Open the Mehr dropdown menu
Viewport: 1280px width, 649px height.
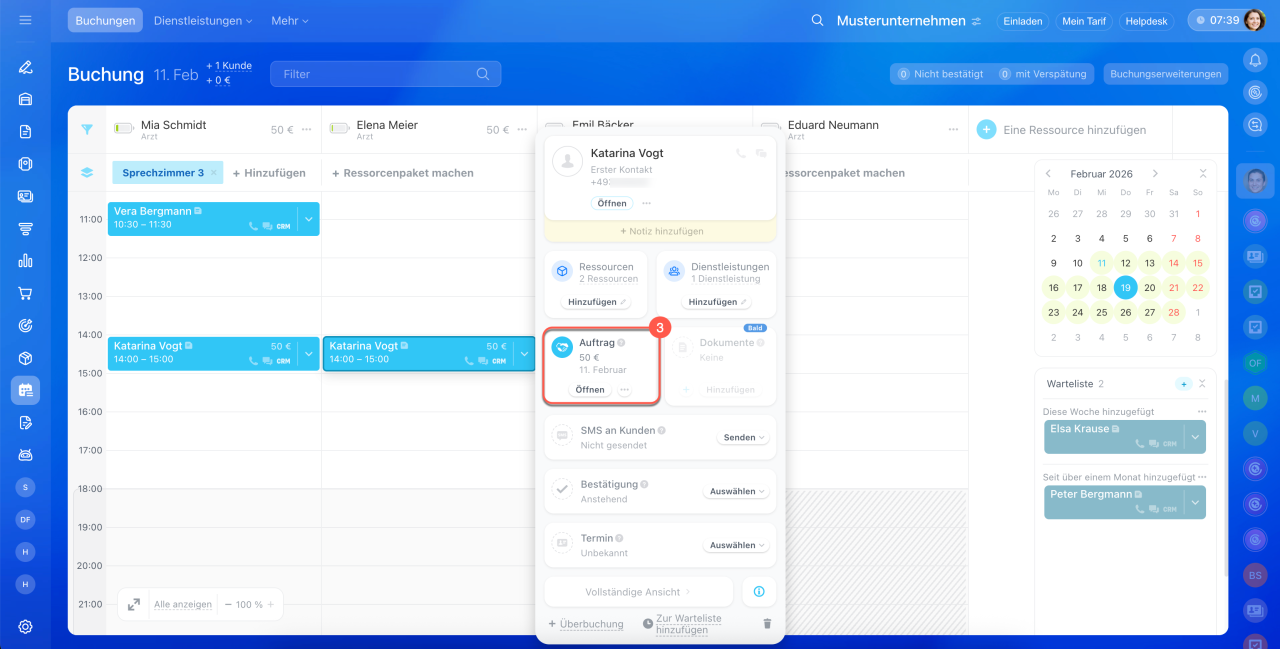[290, 21]
